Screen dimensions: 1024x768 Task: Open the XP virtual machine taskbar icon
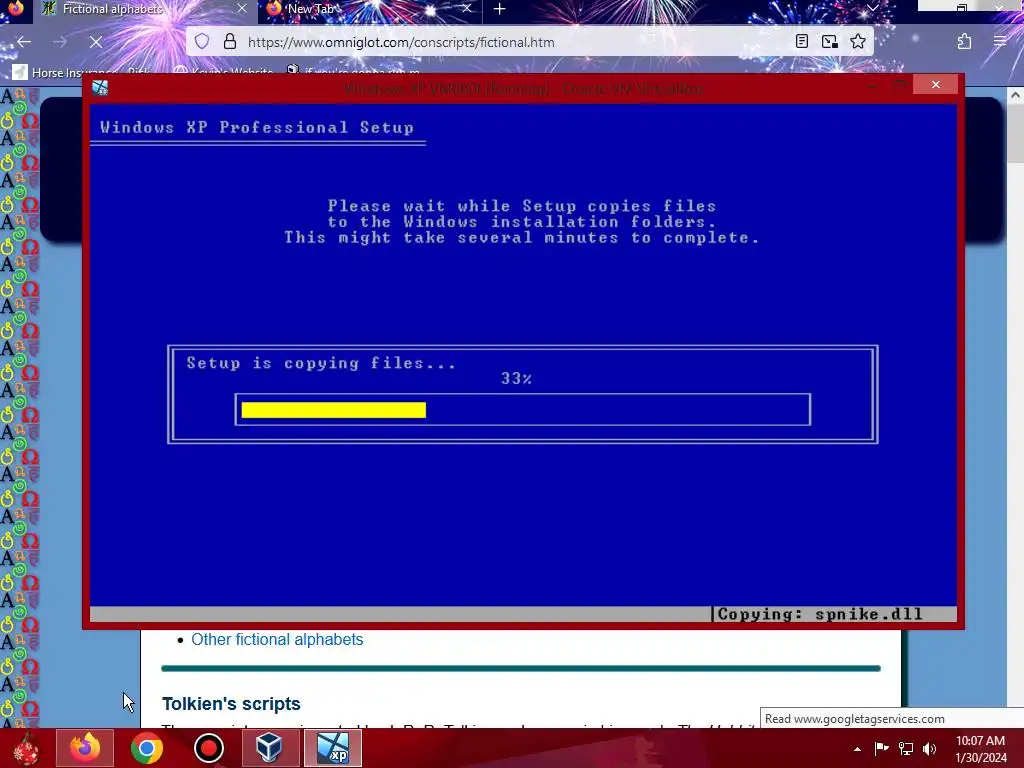tap(332, 748)
